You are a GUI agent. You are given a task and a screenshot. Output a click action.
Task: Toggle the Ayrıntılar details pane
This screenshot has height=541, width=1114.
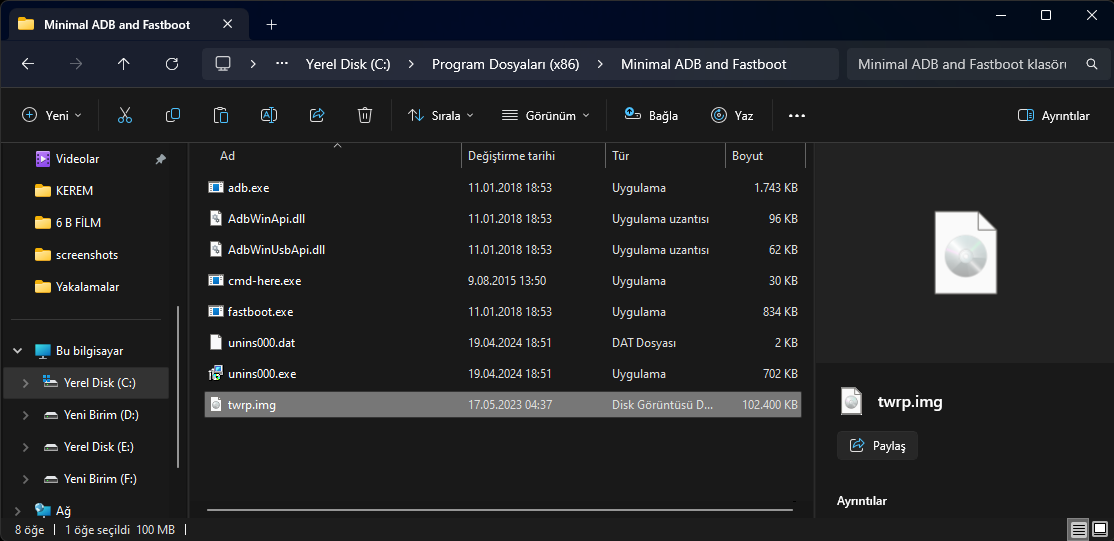1054,115
